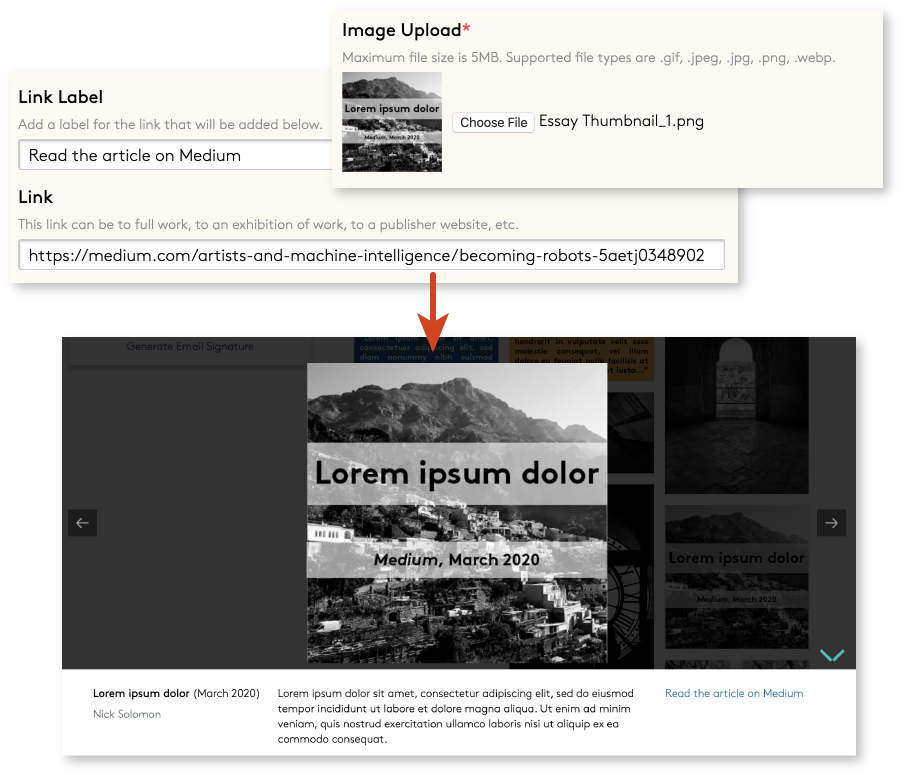Click the Medium, March 2020 caption overlay
Screen dimensions: 903x776
455,559
